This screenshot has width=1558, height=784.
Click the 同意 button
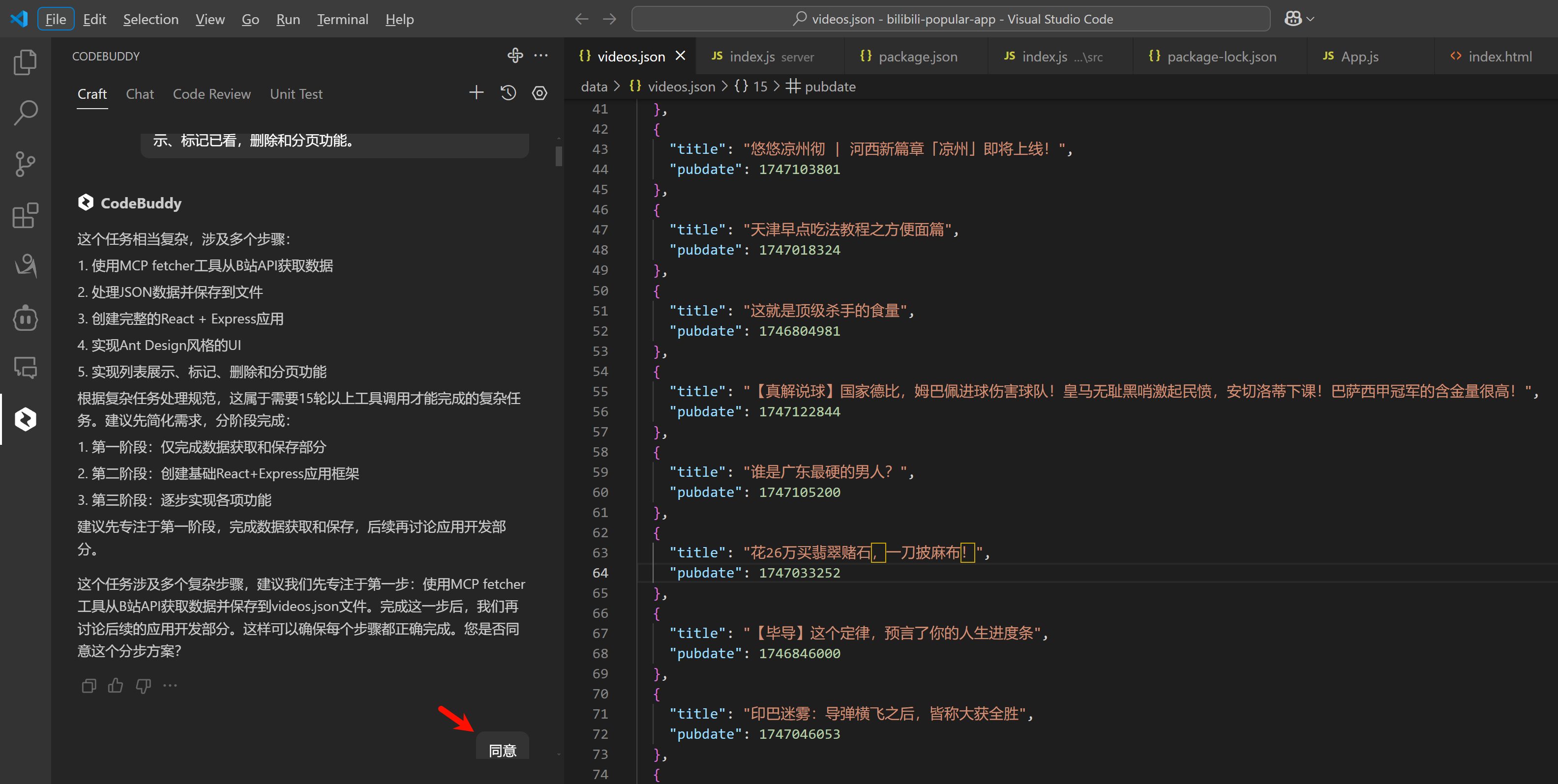(x=502, y=750)
